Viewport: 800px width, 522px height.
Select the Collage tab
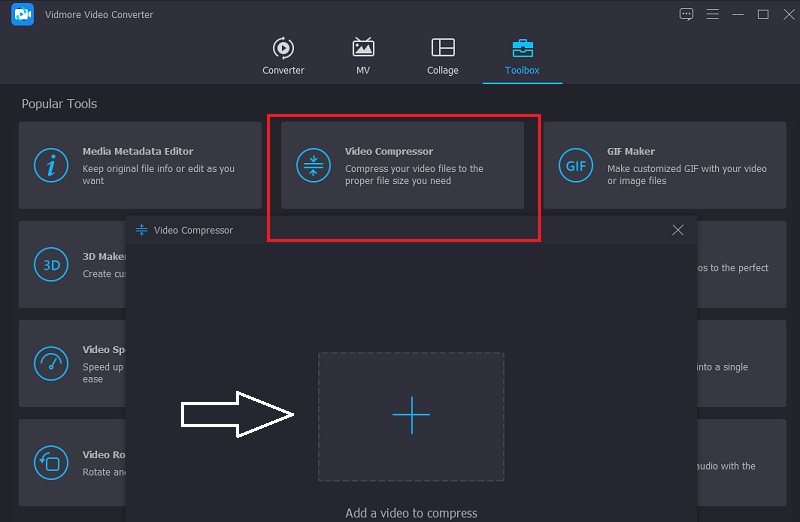pos(442,56)
